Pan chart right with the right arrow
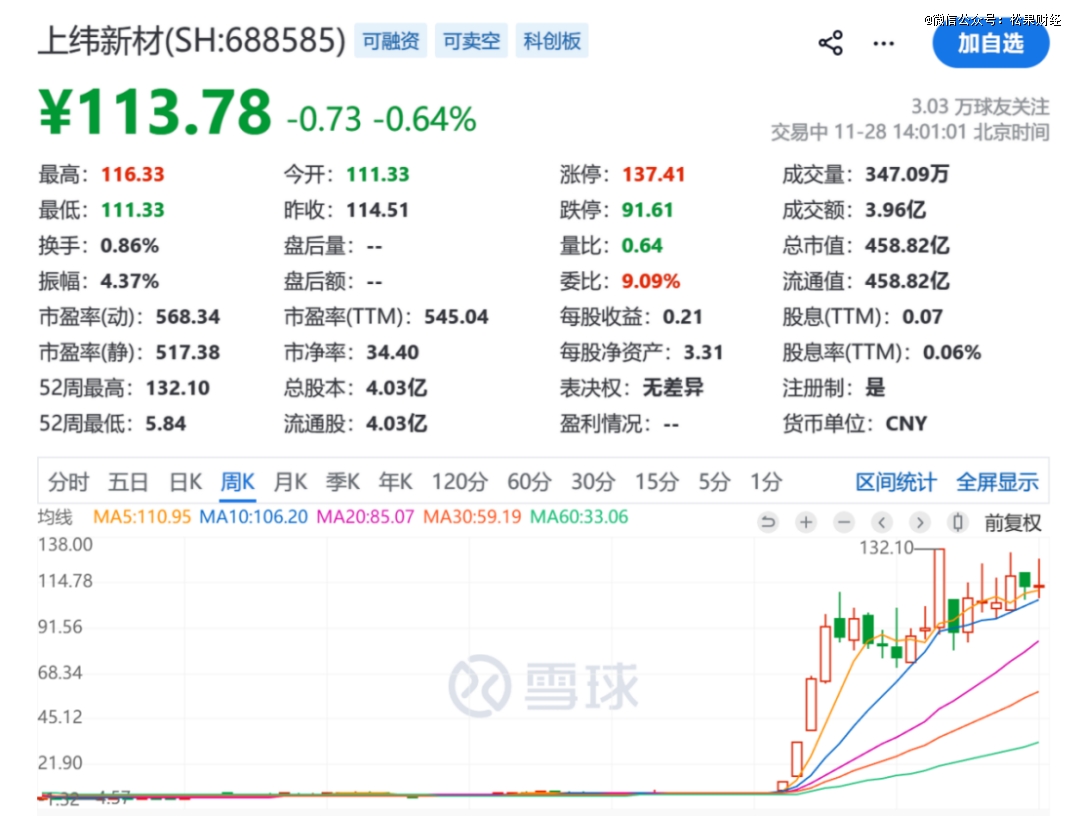This screenshot has height=816, width=1080. (920, 522)
